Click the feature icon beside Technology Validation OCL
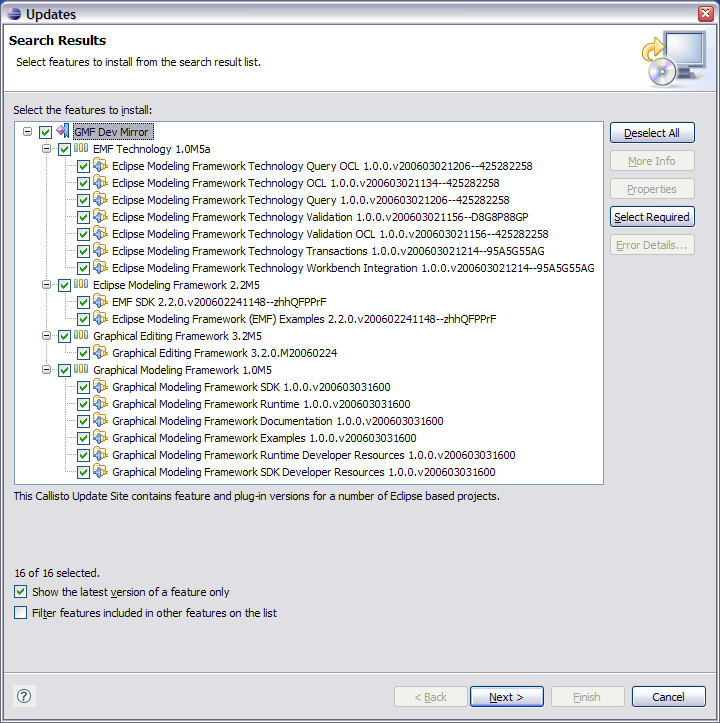Screen dimensions: 720x723 (x=101, y=234)
